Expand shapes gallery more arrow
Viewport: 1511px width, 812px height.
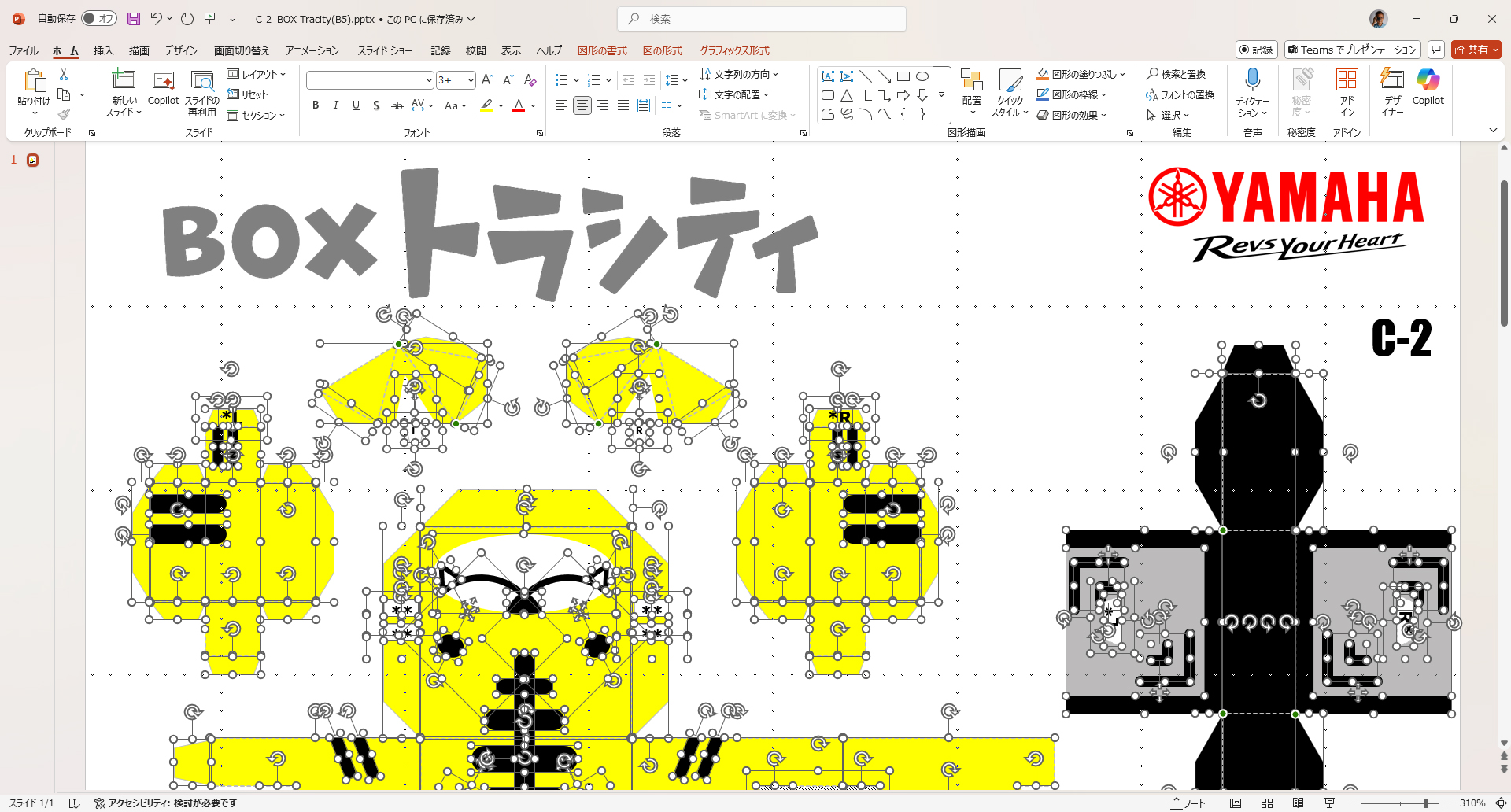coord(942,95)
